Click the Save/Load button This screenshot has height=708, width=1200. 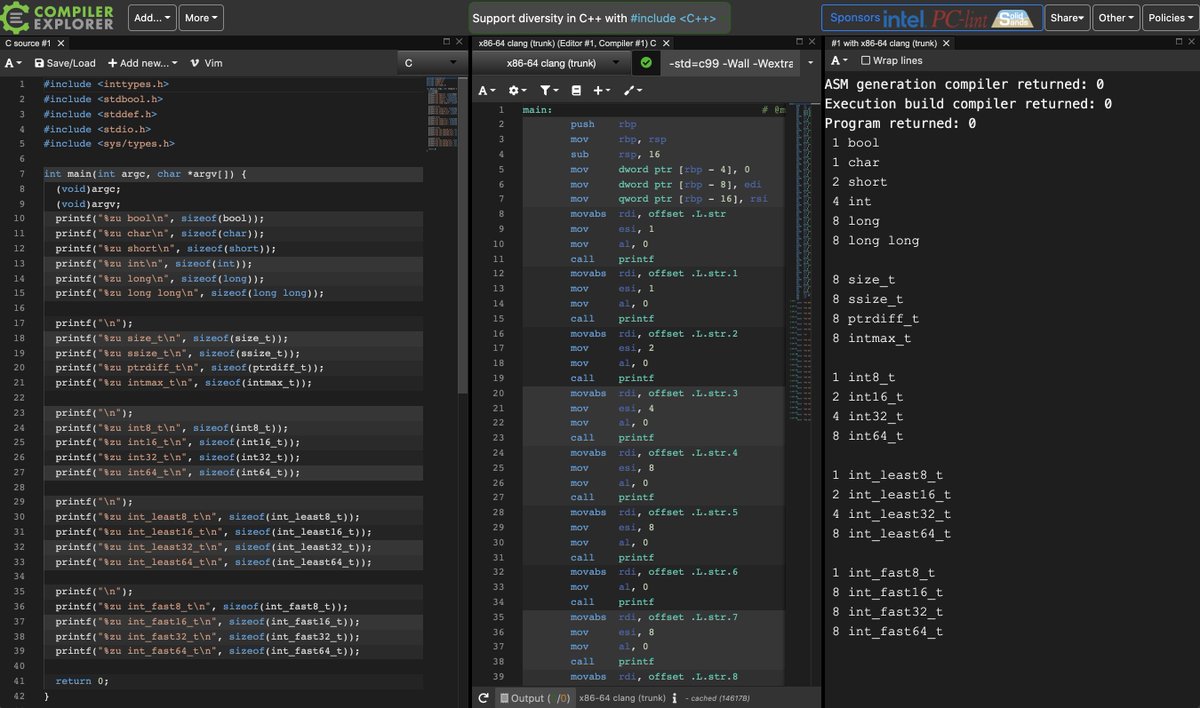[65, 63]
